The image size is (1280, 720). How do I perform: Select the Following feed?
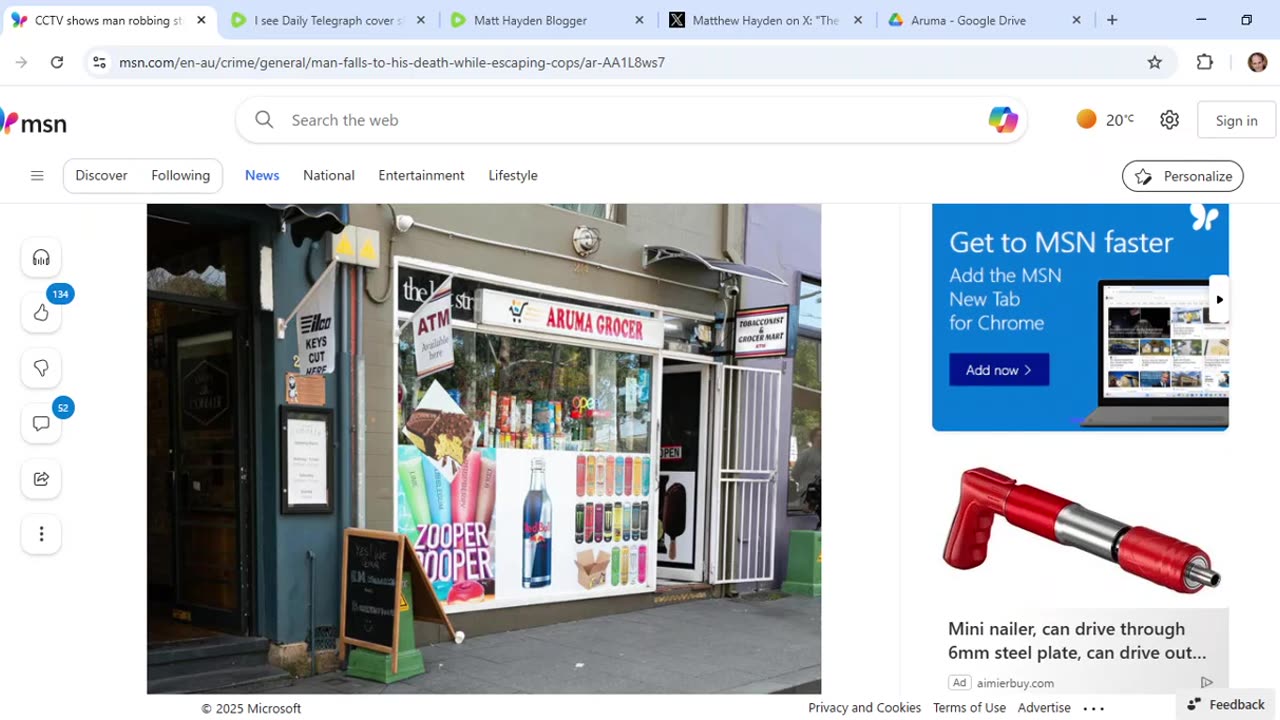pyautogui.click(x=181, y=175)
